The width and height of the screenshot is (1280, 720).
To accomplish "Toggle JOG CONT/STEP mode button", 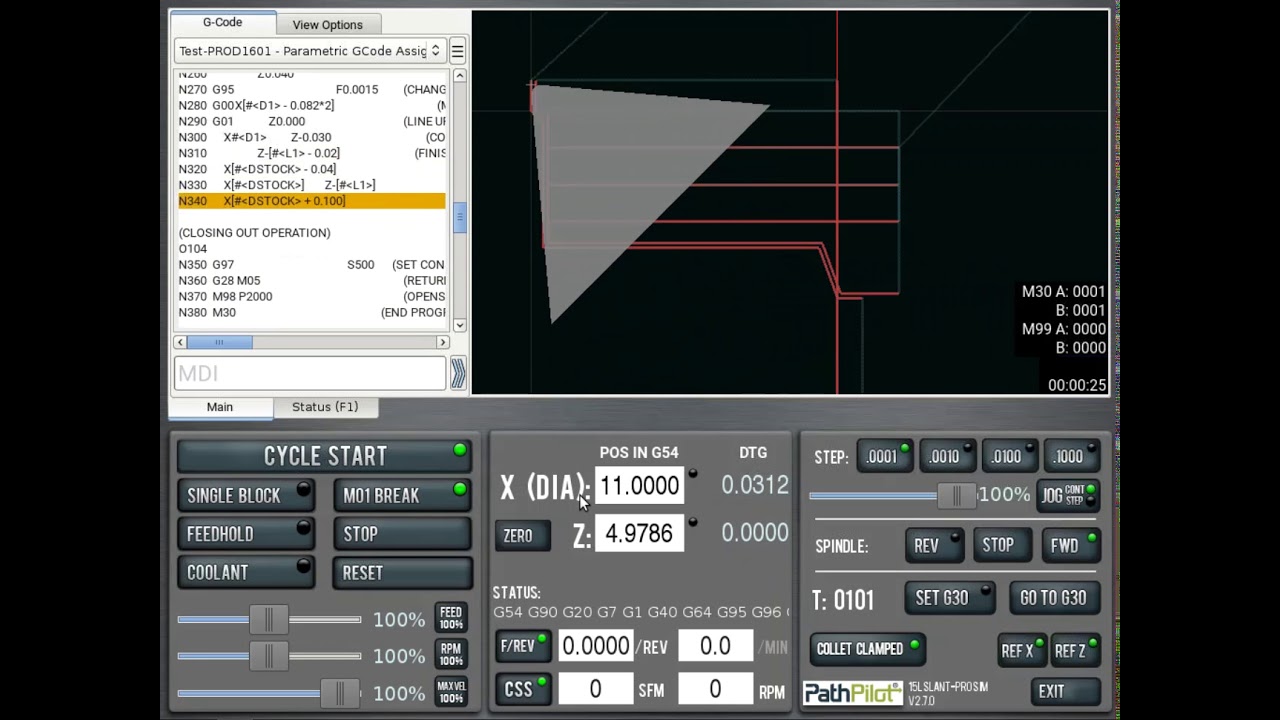I will [1068, 495].
